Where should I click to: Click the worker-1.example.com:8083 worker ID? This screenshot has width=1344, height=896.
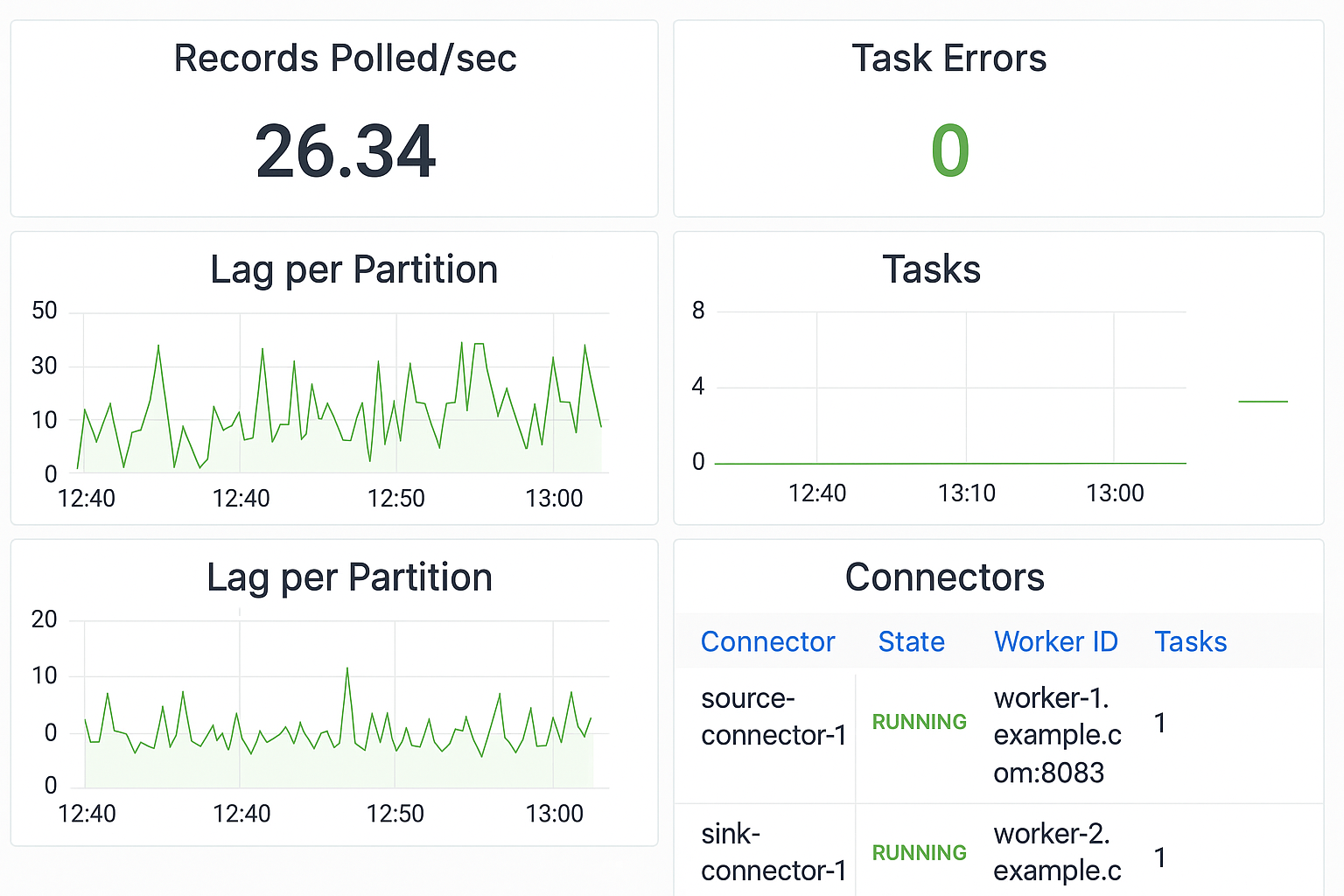pos(1057,735)
